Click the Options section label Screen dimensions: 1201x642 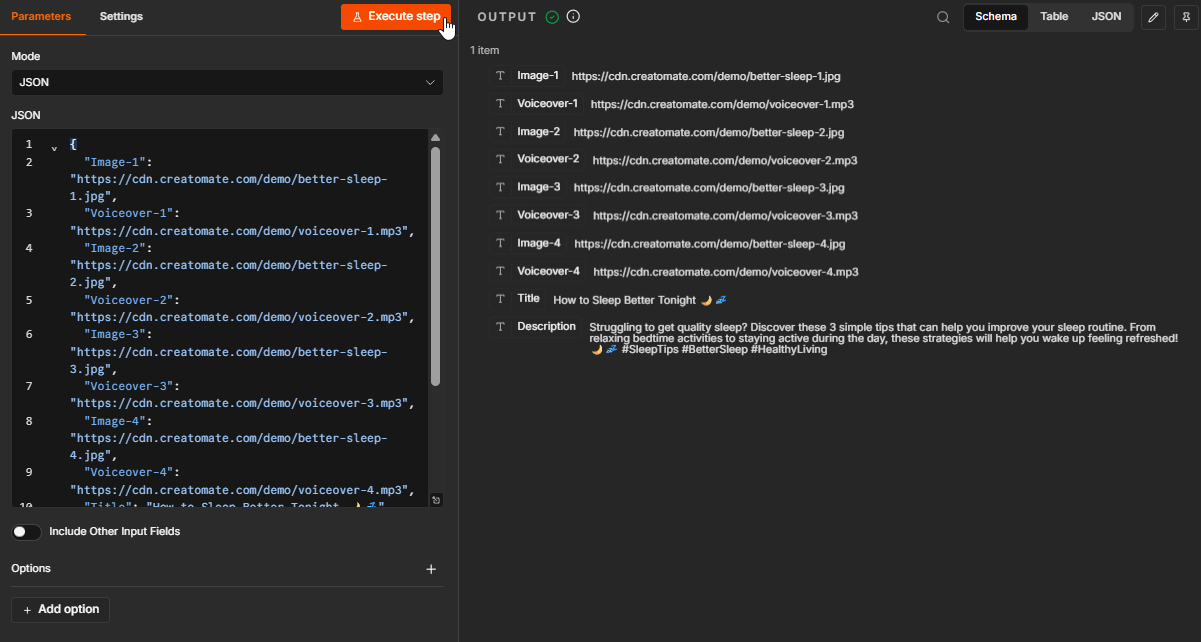coord(31,569)
